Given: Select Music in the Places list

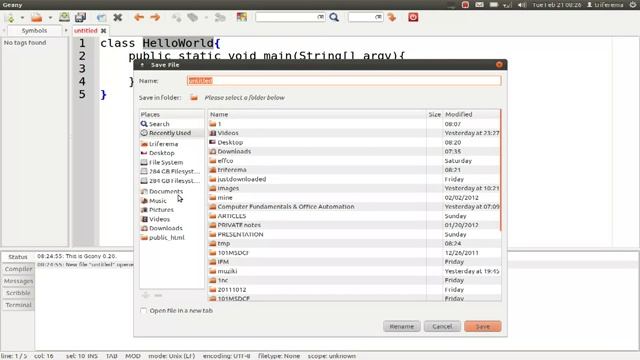Looking at the screenshot, I should click(x=171, y=200).
